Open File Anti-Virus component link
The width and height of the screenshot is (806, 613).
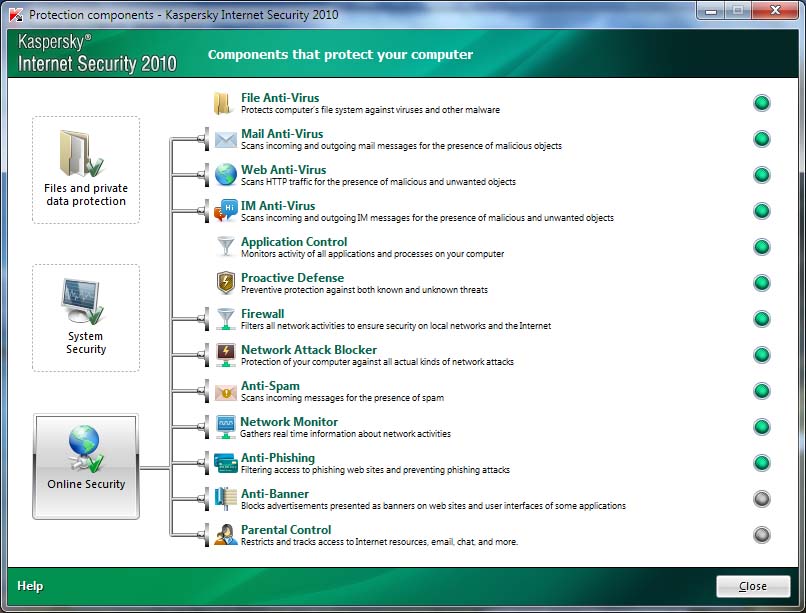(280, 98)
